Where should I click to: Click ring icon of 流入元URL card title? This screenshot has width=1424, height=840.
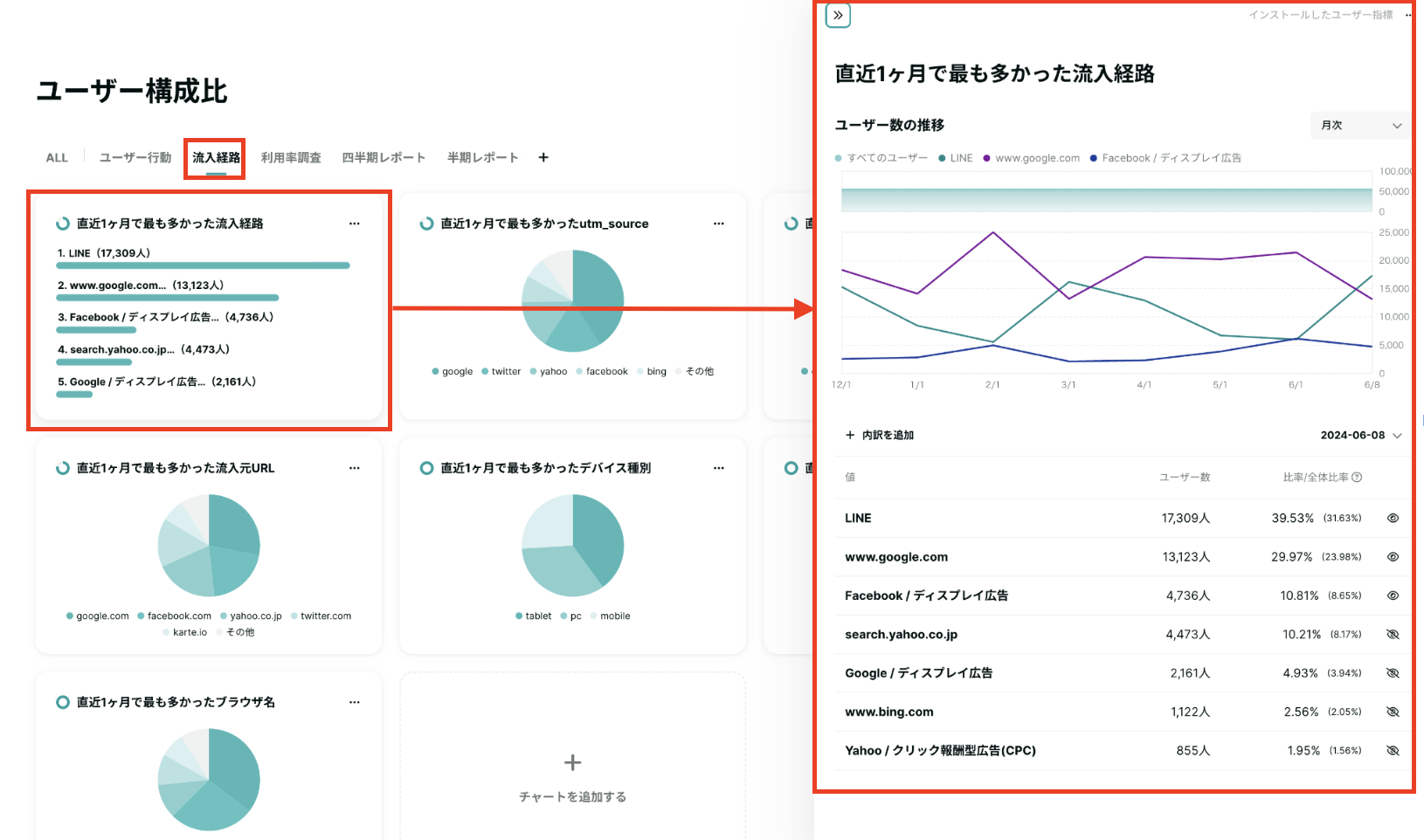[63, 468]
